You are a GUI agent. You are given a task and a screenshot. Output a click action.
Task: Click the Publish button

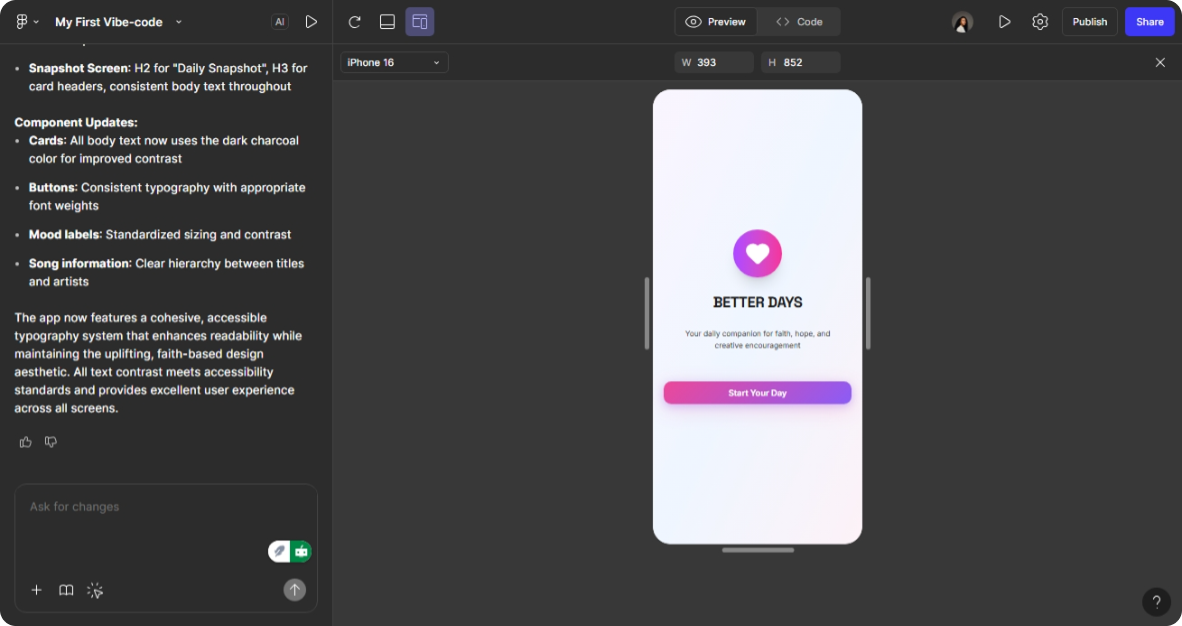(x=1089, y=21)
